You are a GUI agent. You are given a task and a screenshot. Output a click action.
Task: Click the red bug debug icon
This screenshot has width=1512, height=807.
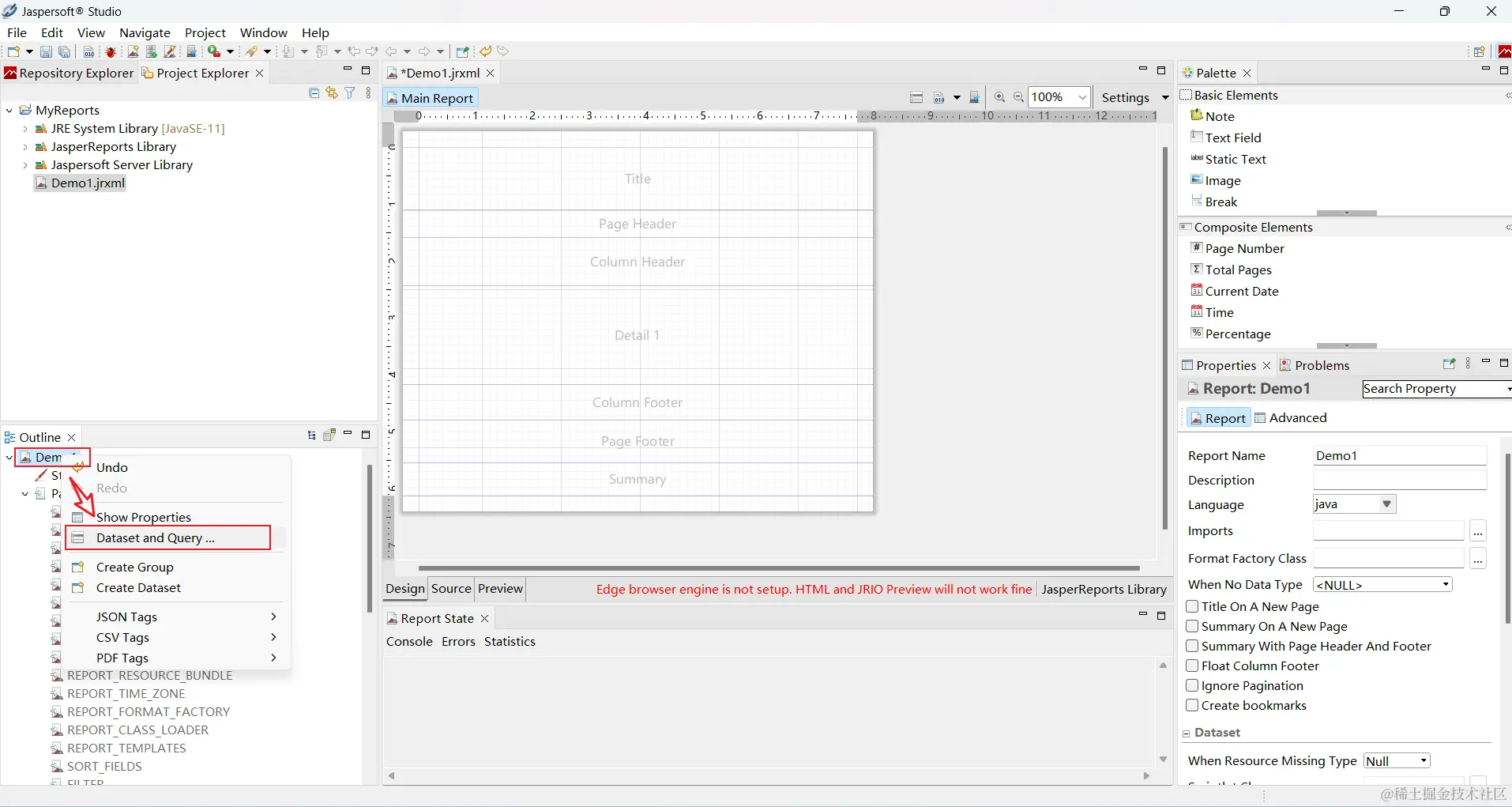[x=111, y=51]
